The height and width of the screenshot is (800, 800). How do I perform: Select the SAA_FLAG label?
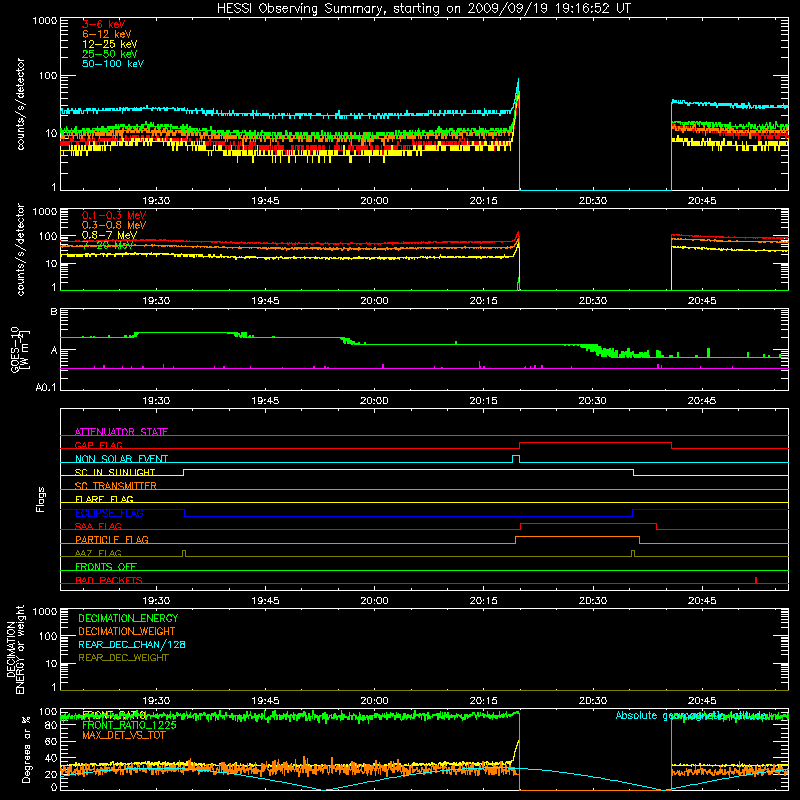point(98,526)
